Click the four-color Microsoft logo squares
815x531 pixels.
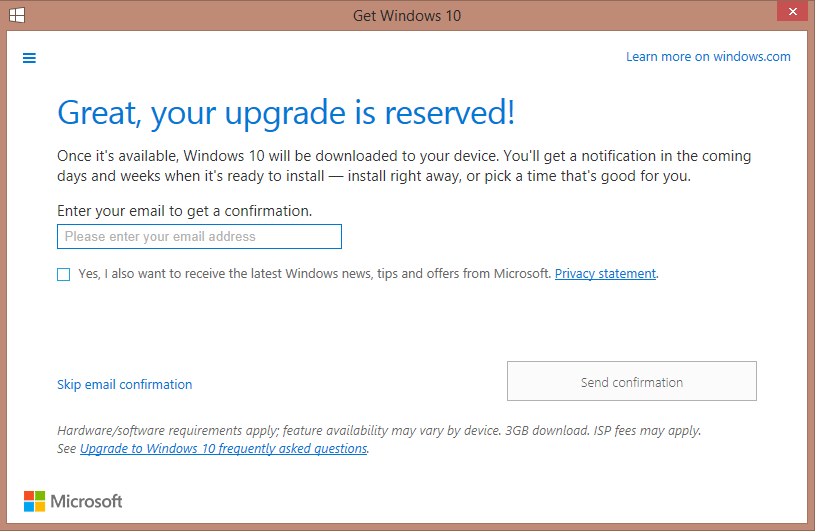(x=34, y=501)
